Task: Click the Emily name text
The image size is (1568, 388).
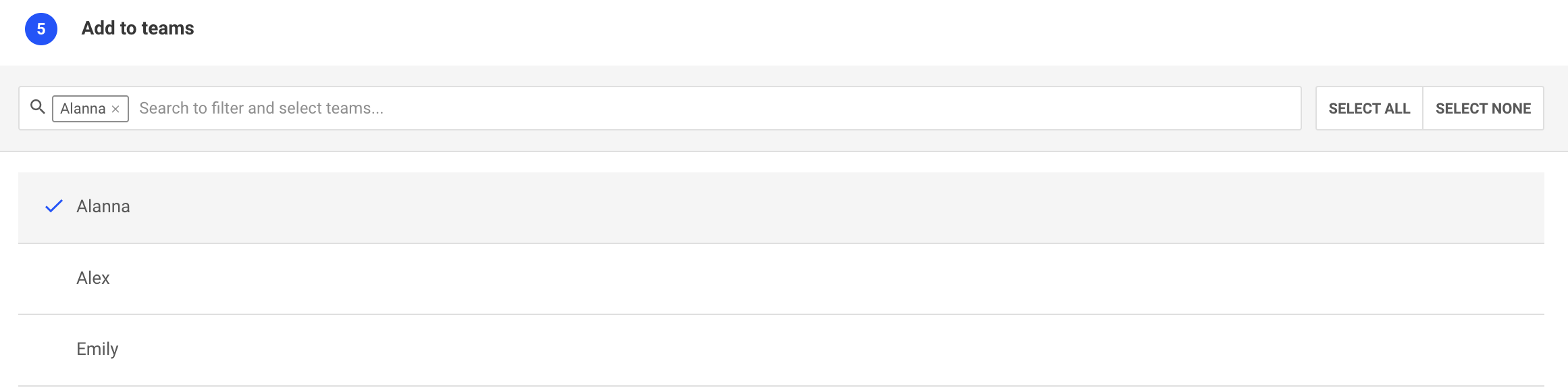Action: (x=97, y=349)
